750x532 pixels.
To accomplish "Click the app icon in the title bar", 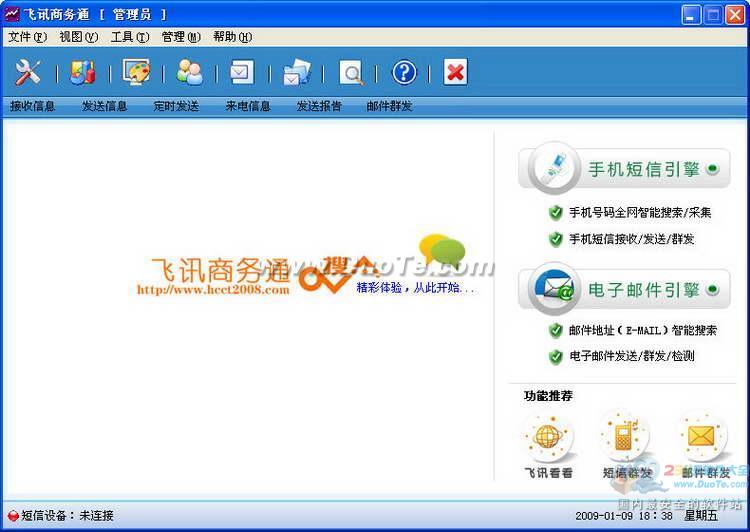I will [12, 14].
